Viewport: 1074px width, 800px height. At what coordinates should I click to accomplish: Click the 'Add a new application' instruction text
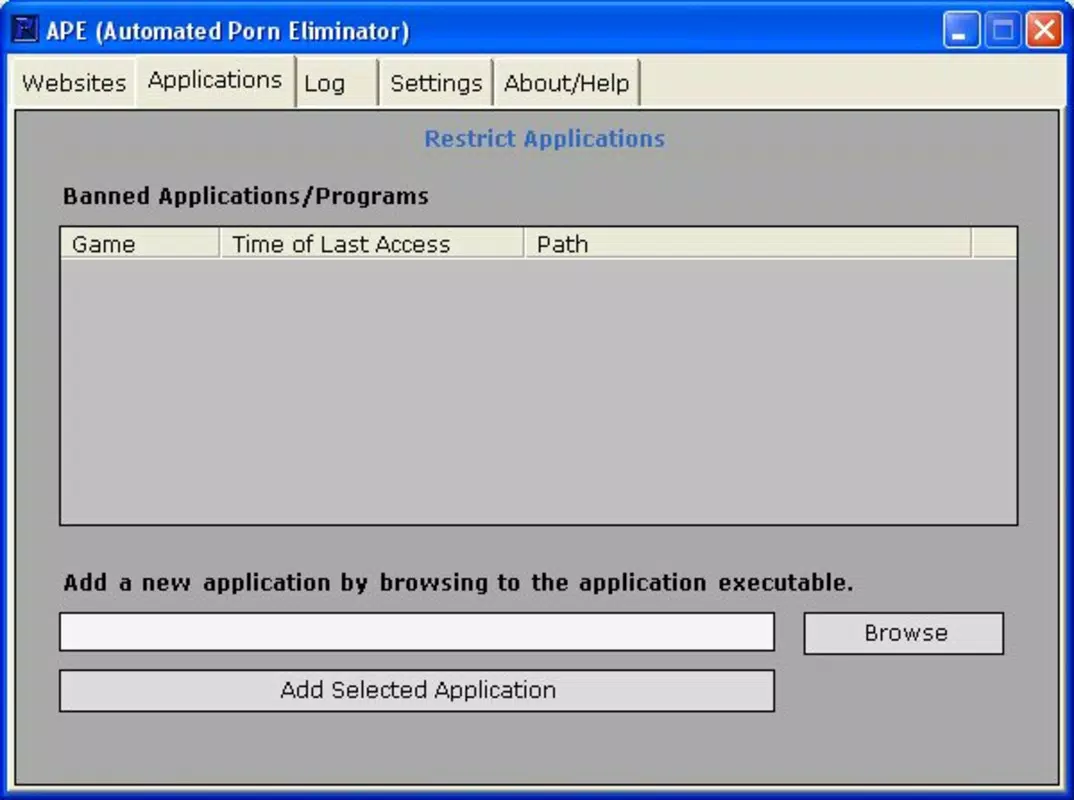pos(458,583)
